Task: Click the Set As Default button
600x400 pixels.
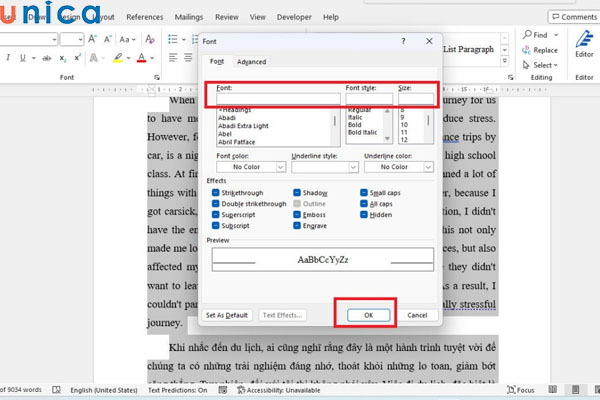Action: pyautogui.click(x=226, y=315)
